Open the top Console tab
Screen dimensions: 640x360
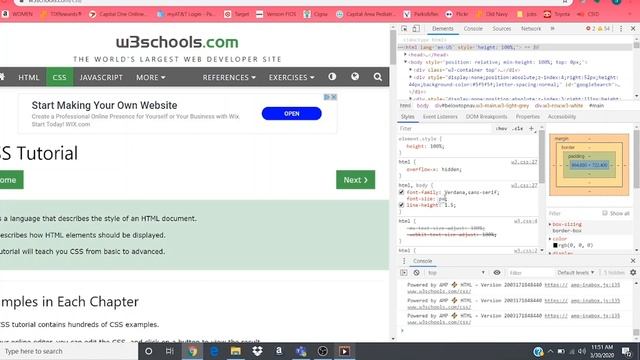pos(473,29)
